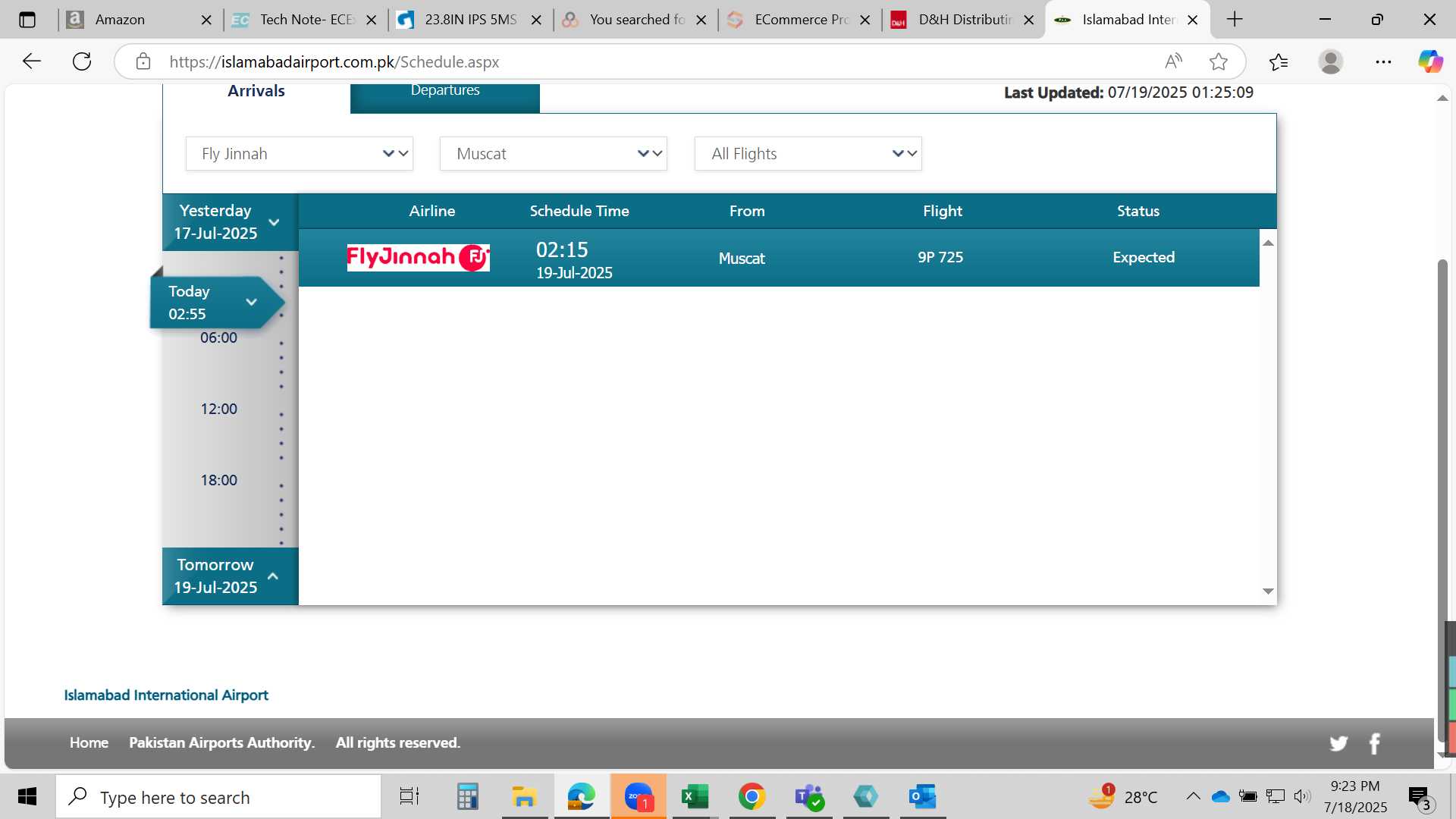Click the Schedule Time column header
Viewport: 1456px width, 819px height.
579,212
